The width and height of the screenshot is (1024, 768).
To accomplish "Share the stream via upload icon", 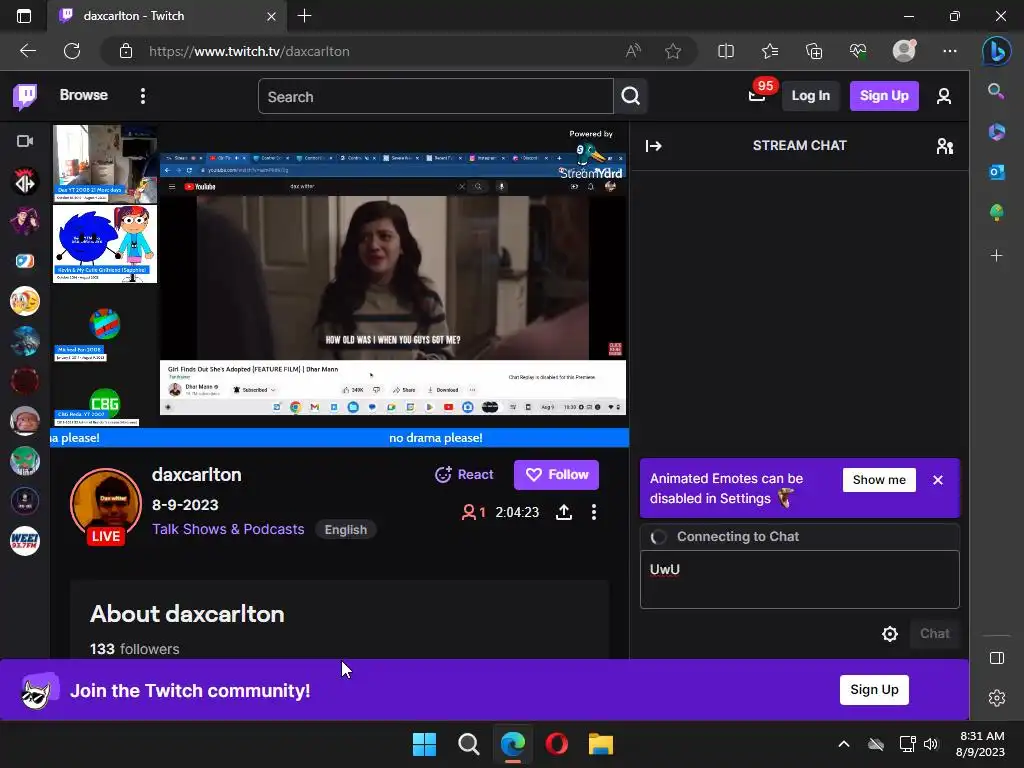I will pyautogui.click(x=564, y=512).
